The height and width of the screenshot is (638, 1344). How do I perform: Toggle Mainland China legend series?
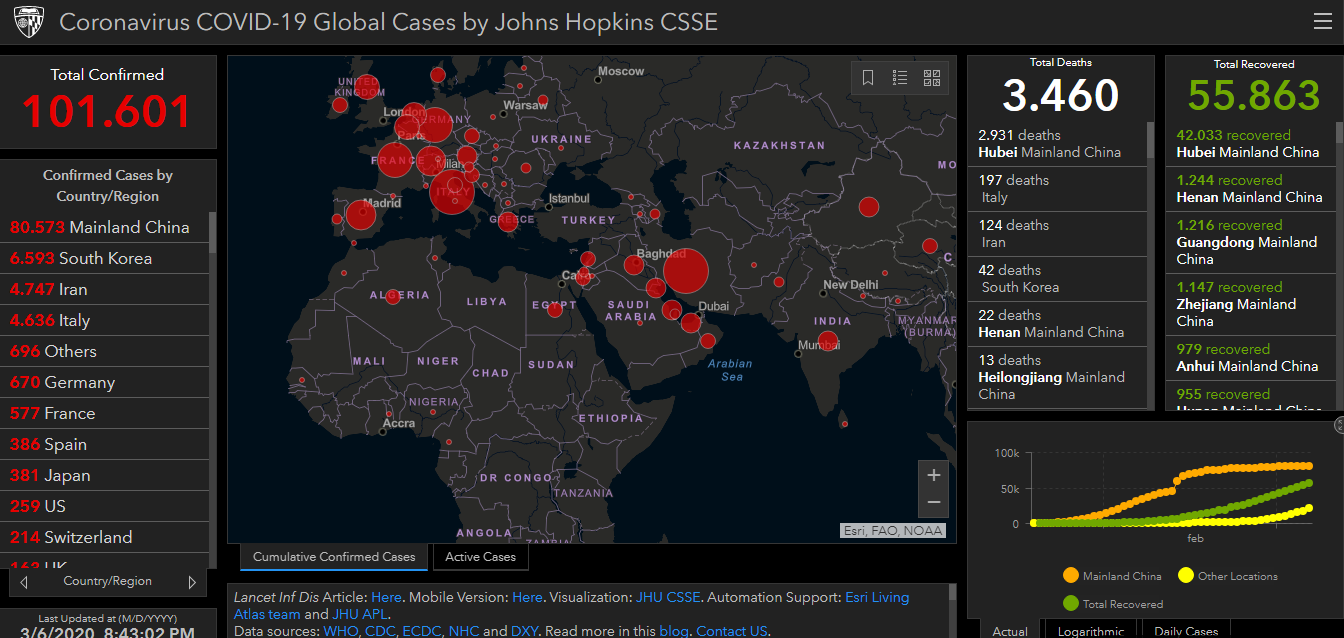coord(1112,576)
